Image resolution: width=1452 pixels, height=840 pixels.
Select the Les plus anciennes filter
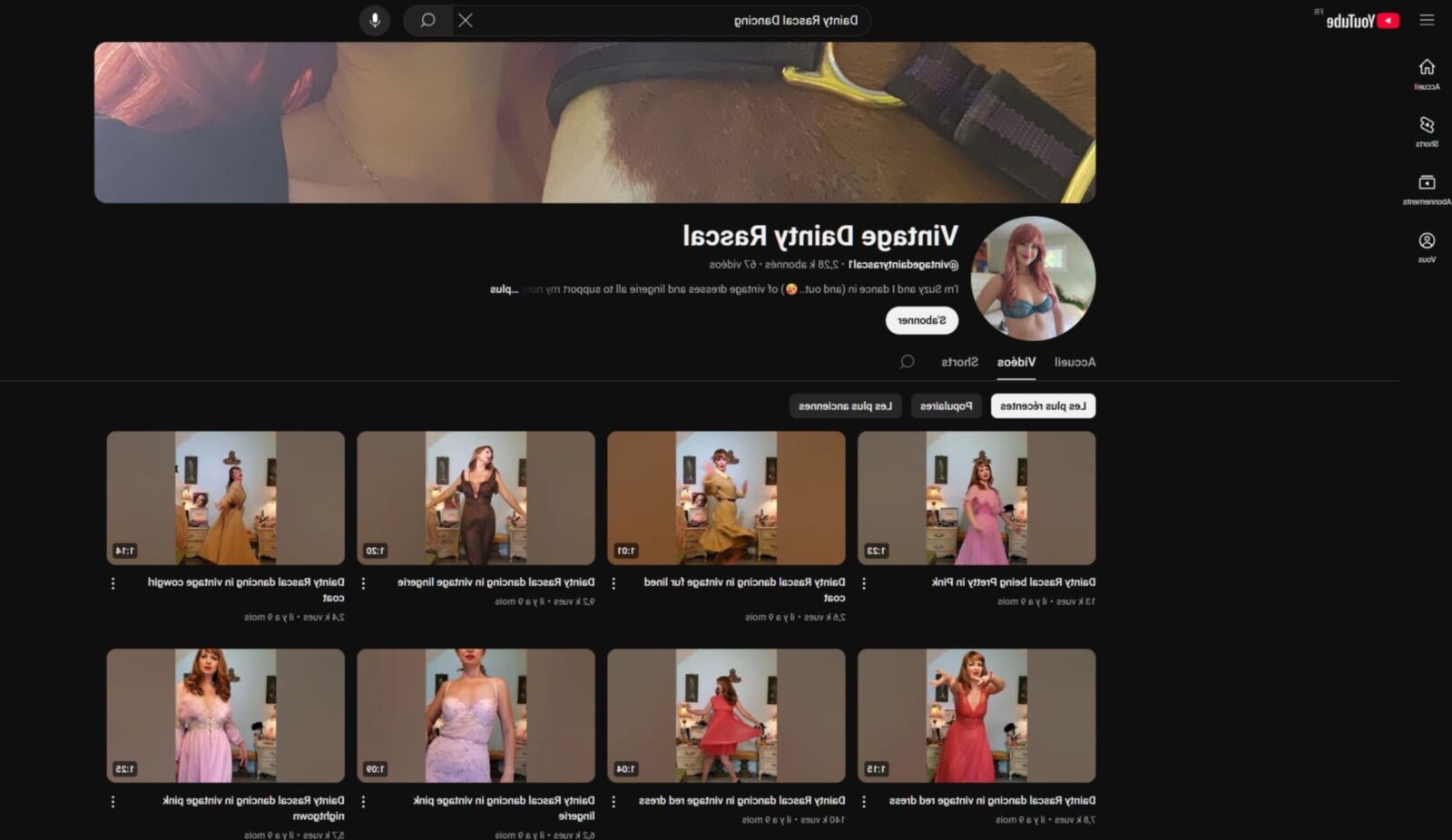point(845,405)
